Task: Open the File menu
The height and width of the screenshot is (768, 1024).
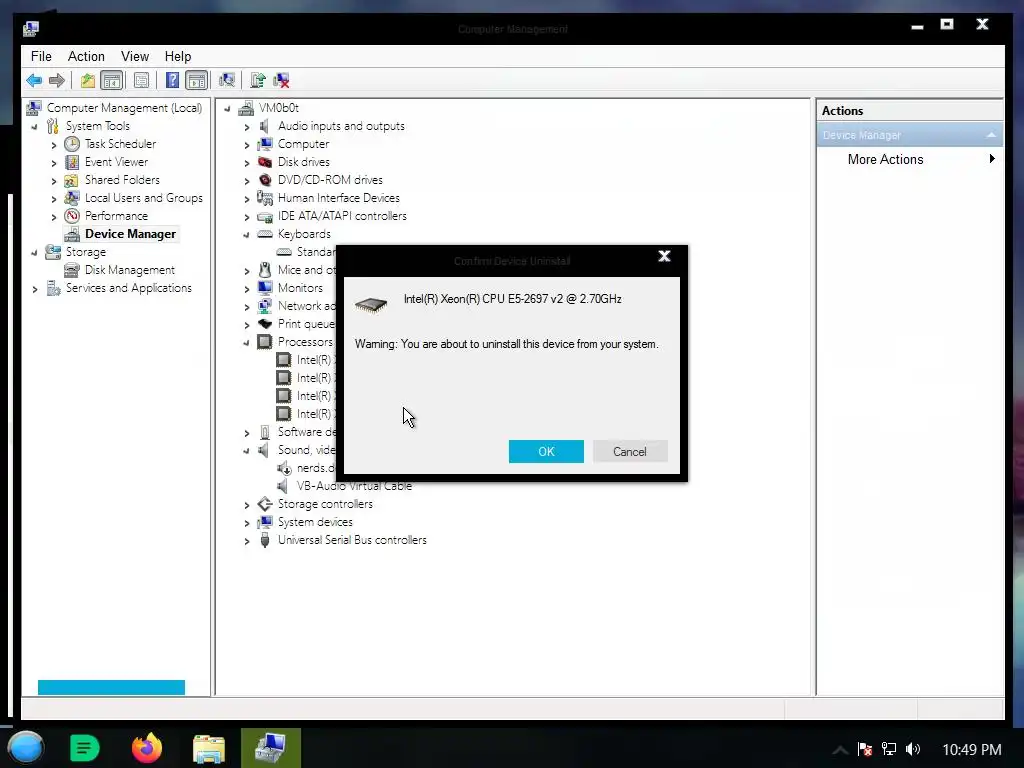Action: [x=41, y=56]
